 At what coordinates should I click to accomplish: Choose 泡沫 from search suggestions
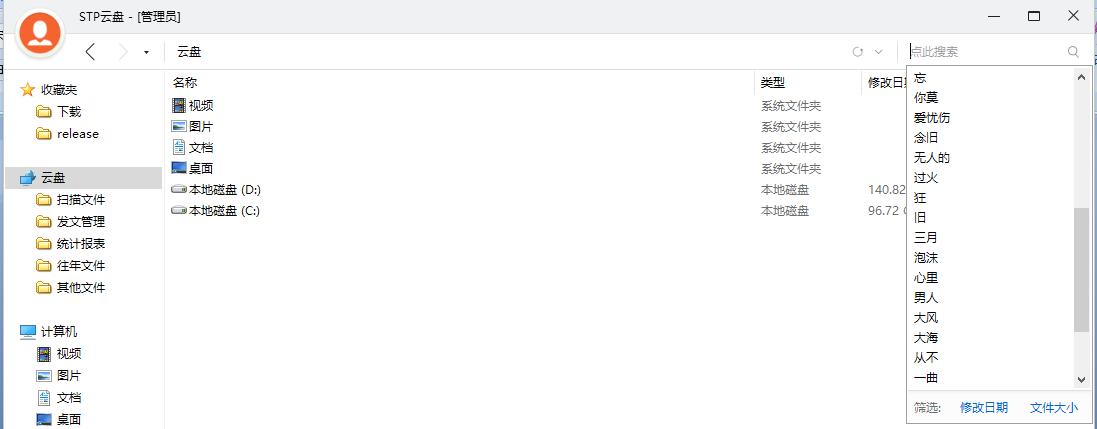point(926,258)
